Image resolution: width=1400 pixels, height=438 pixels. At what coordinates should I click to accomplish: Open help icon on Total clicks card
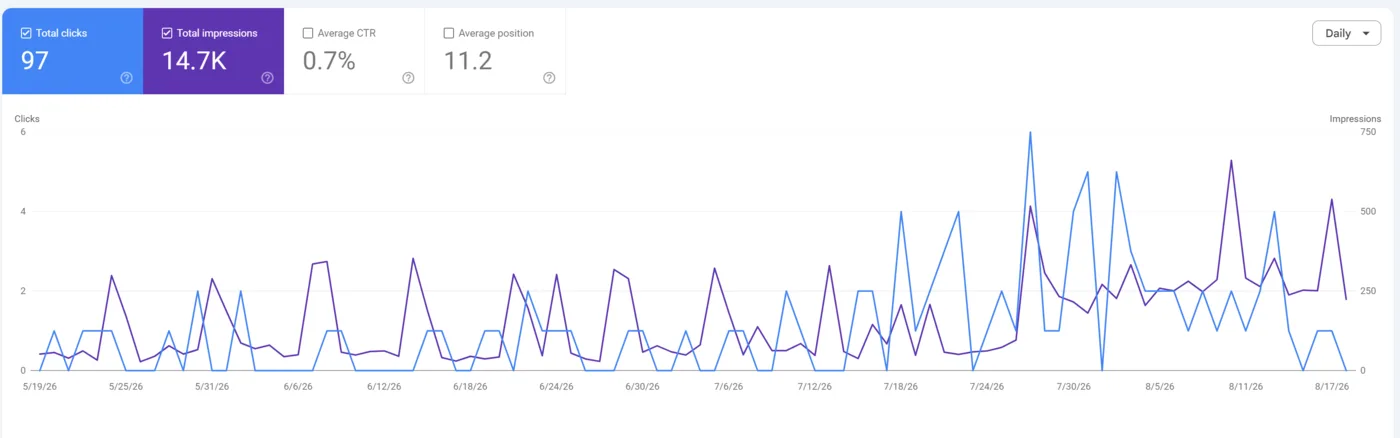[126, 78]
